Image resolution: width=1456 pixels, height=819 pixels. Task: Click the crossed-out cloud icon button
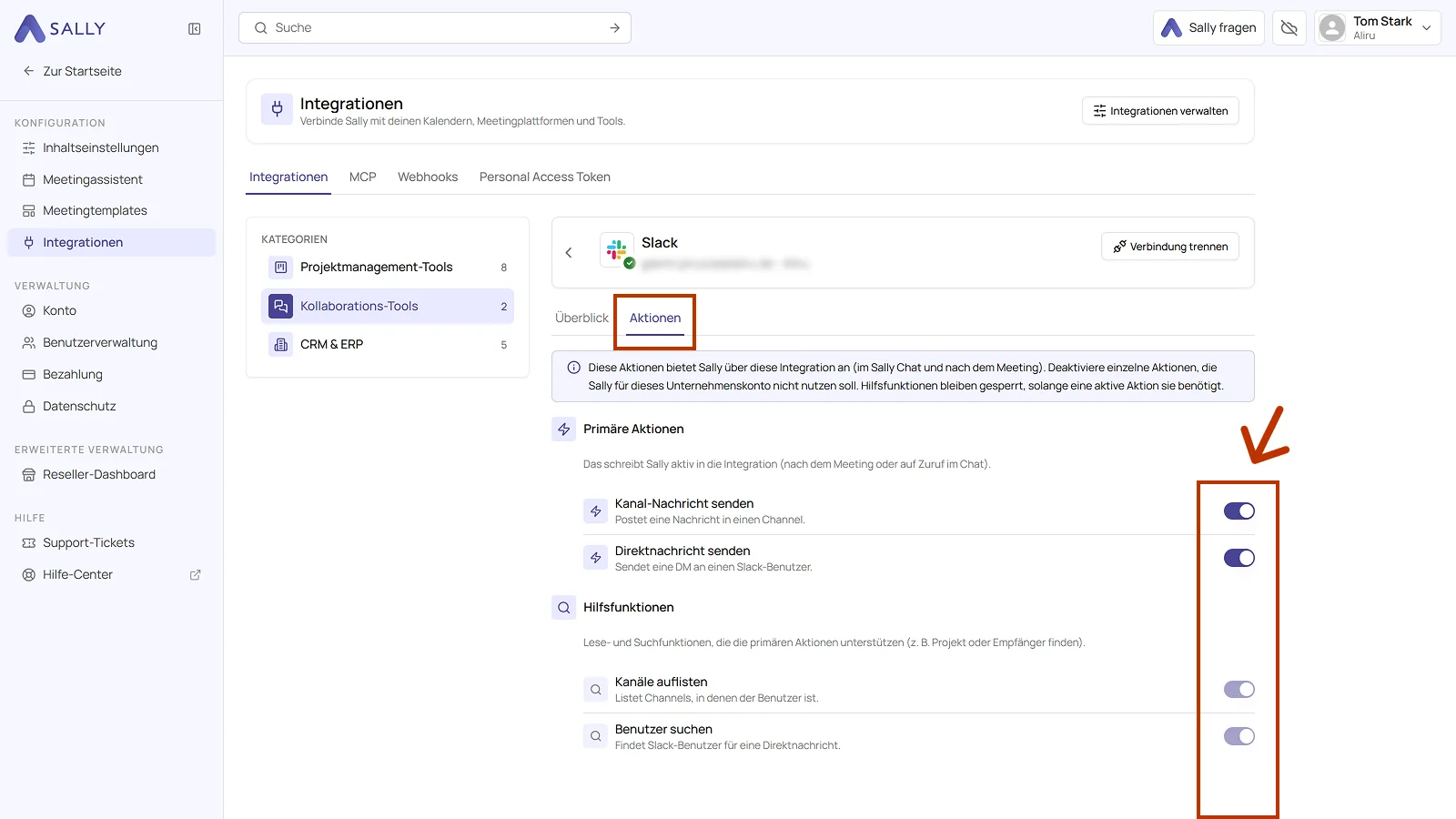click(1289, 28)
